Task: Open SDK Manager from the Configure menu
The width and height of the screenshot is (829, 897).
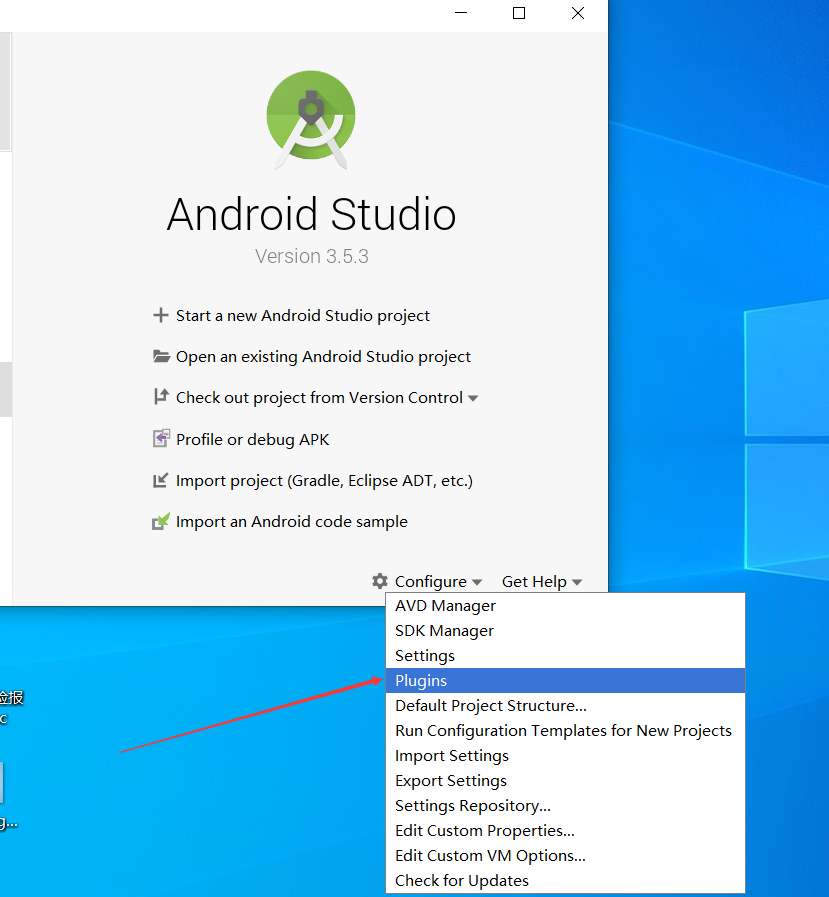Action: (565, 630)
